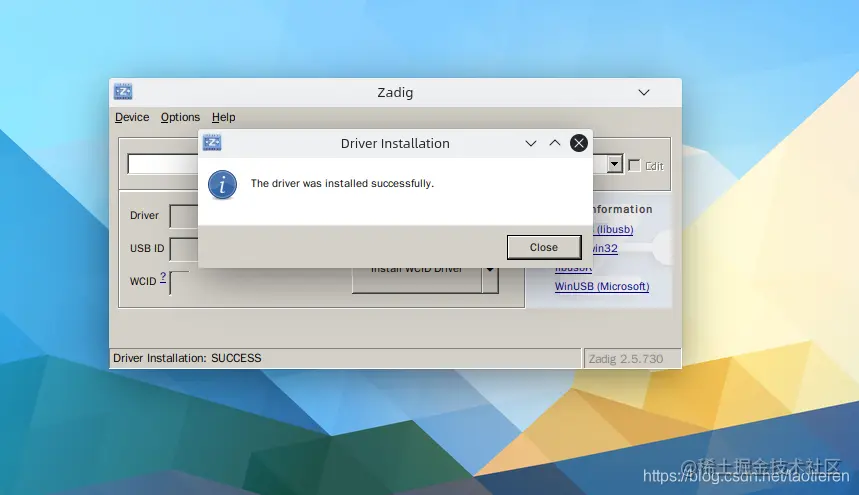This screenshot has height=495, width=859.
Task: Click the Install WCID Driver button
Action: click(x=417, y=280)
